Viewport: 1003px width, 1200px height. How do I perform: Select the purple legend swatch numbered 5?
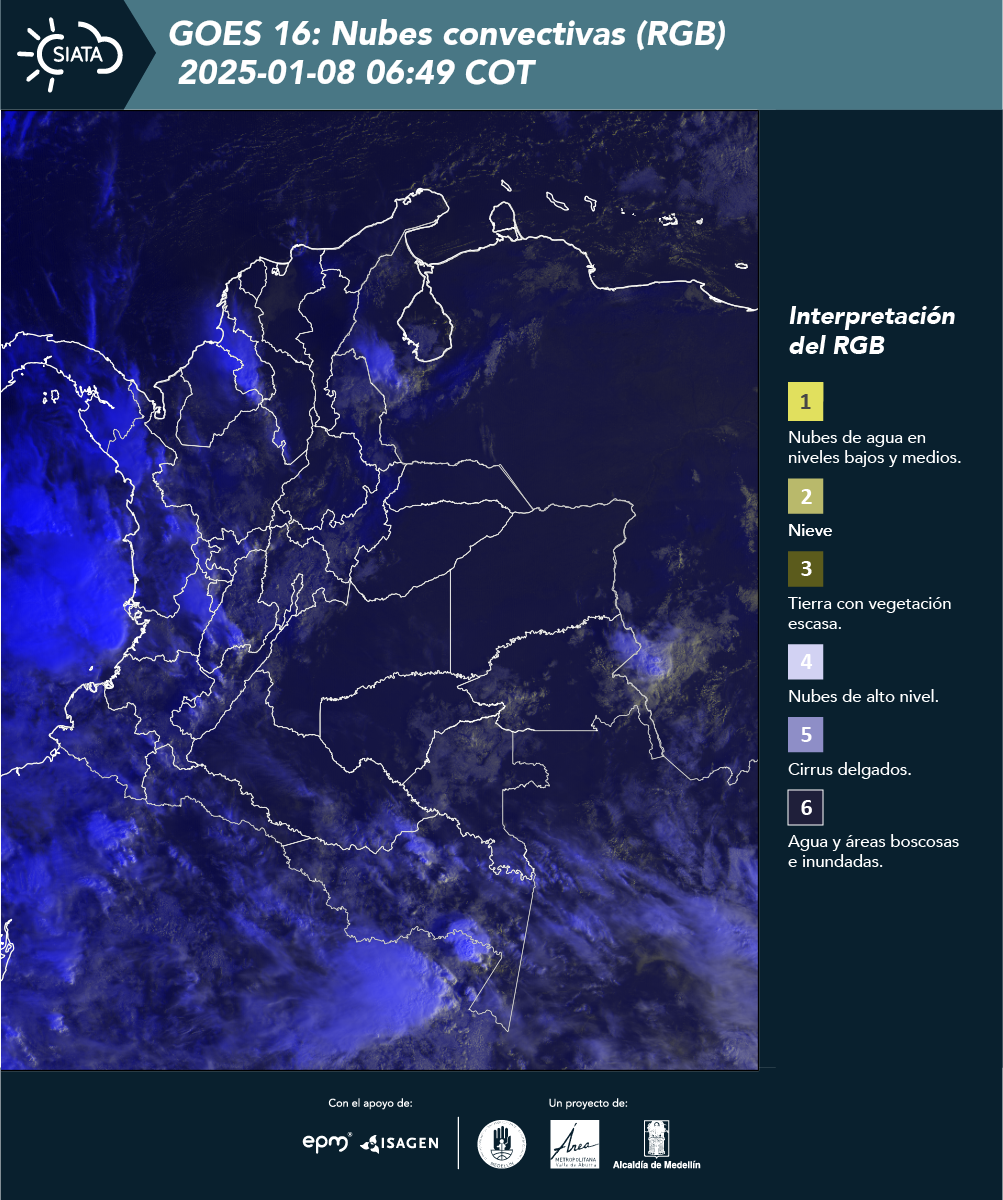click(805, 734)
